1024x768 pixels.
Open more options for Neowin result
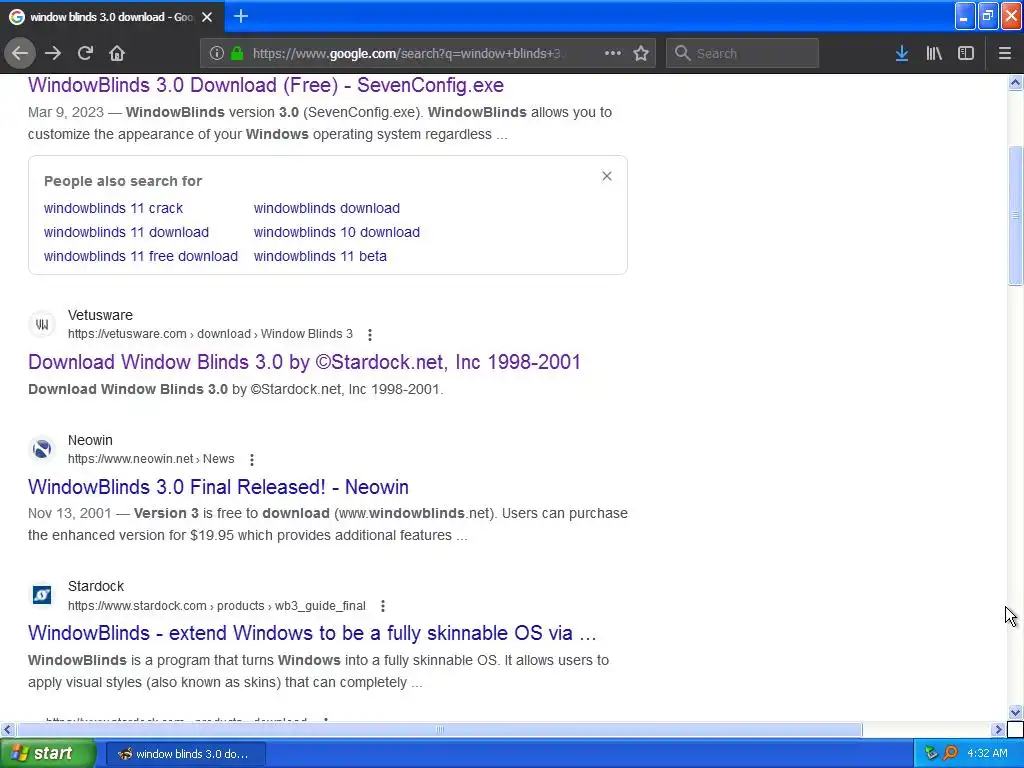(x=251, y=460)
